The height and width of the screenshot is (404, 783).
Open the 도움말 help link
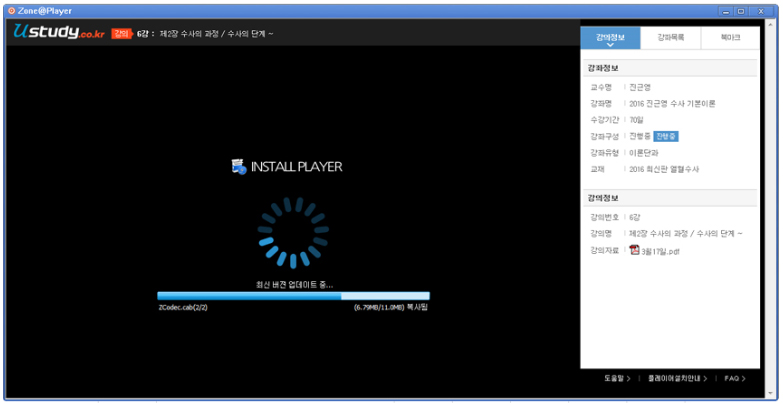[x=616, y=379]
